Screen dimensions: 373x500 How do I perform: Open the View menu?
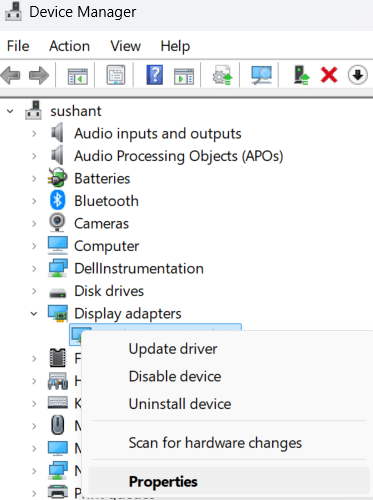point(125,46)
